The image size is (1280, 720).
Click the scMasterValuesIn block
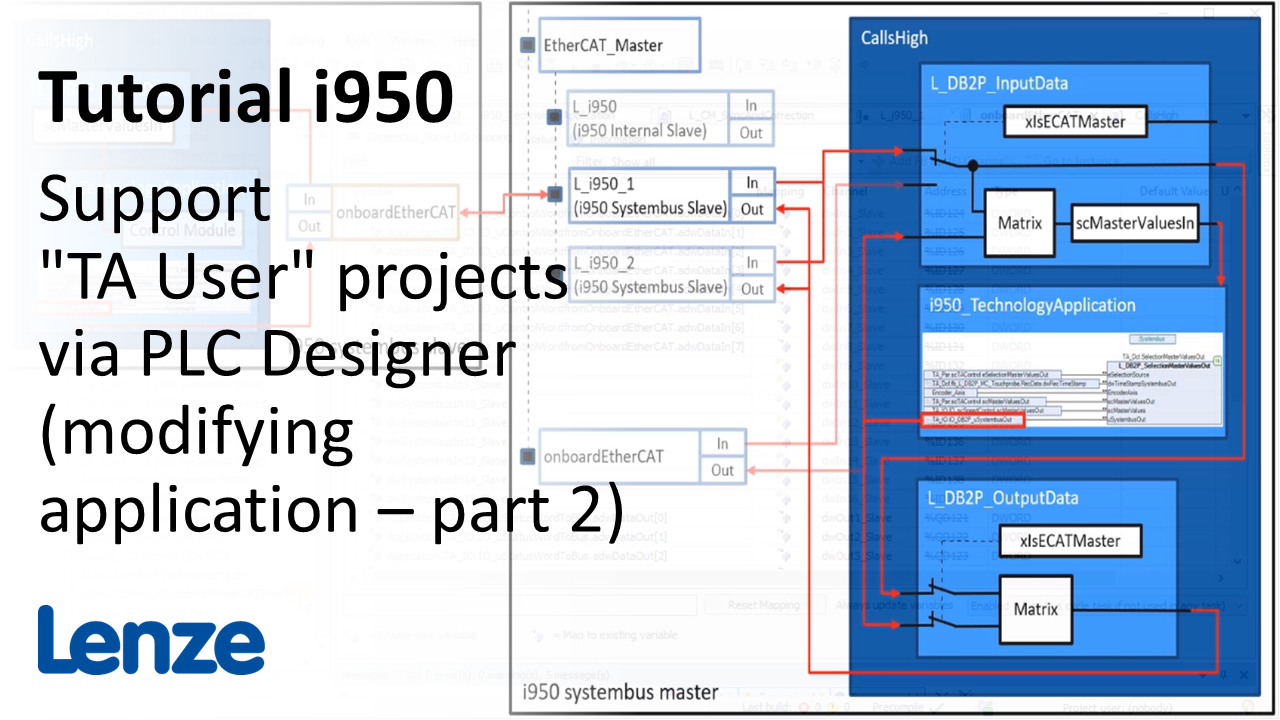click(x=1134, y=223)
